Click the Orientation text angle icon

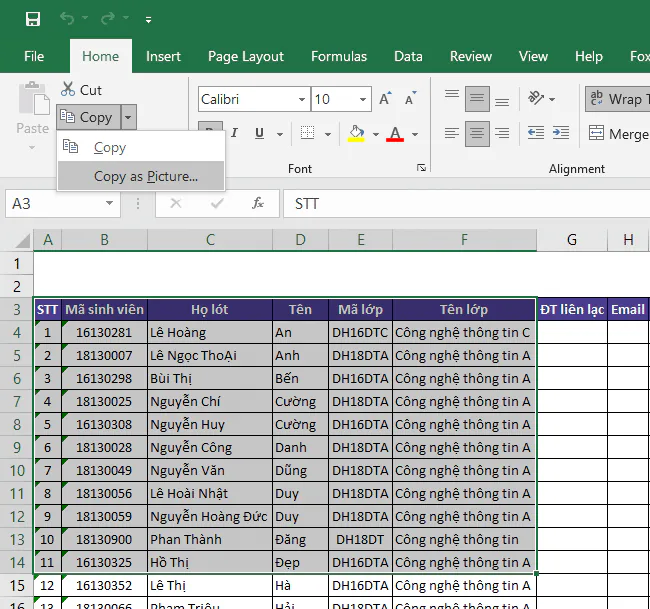pyautogui.click(x=536, y=99)
